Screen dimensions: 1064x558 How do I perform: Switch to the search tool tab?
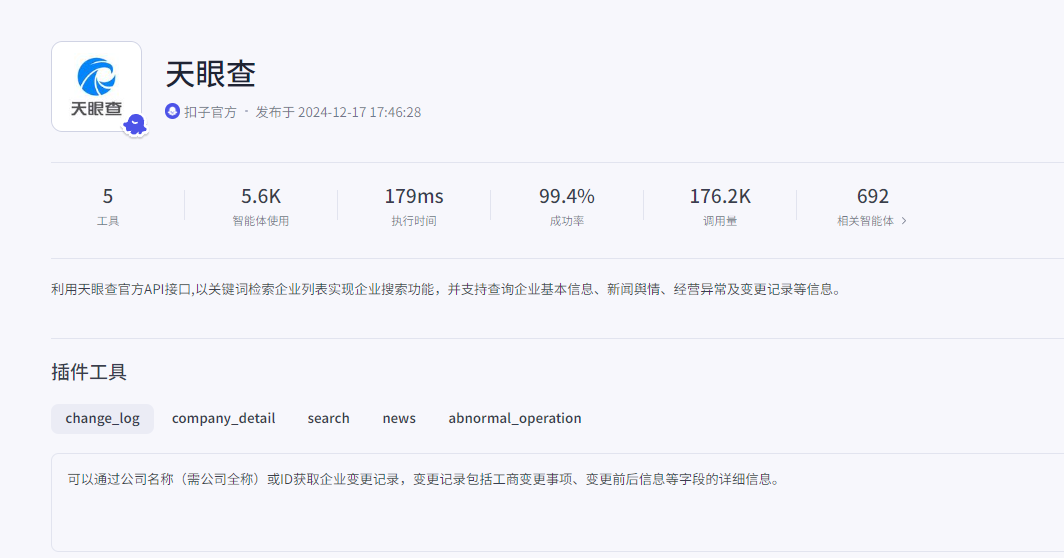click(x=328, y=418)
